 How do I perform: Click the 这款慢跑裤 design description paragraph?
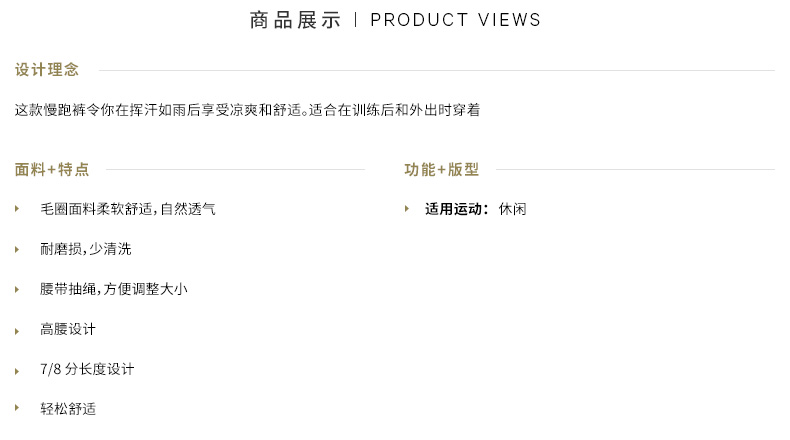click(247, 110)
